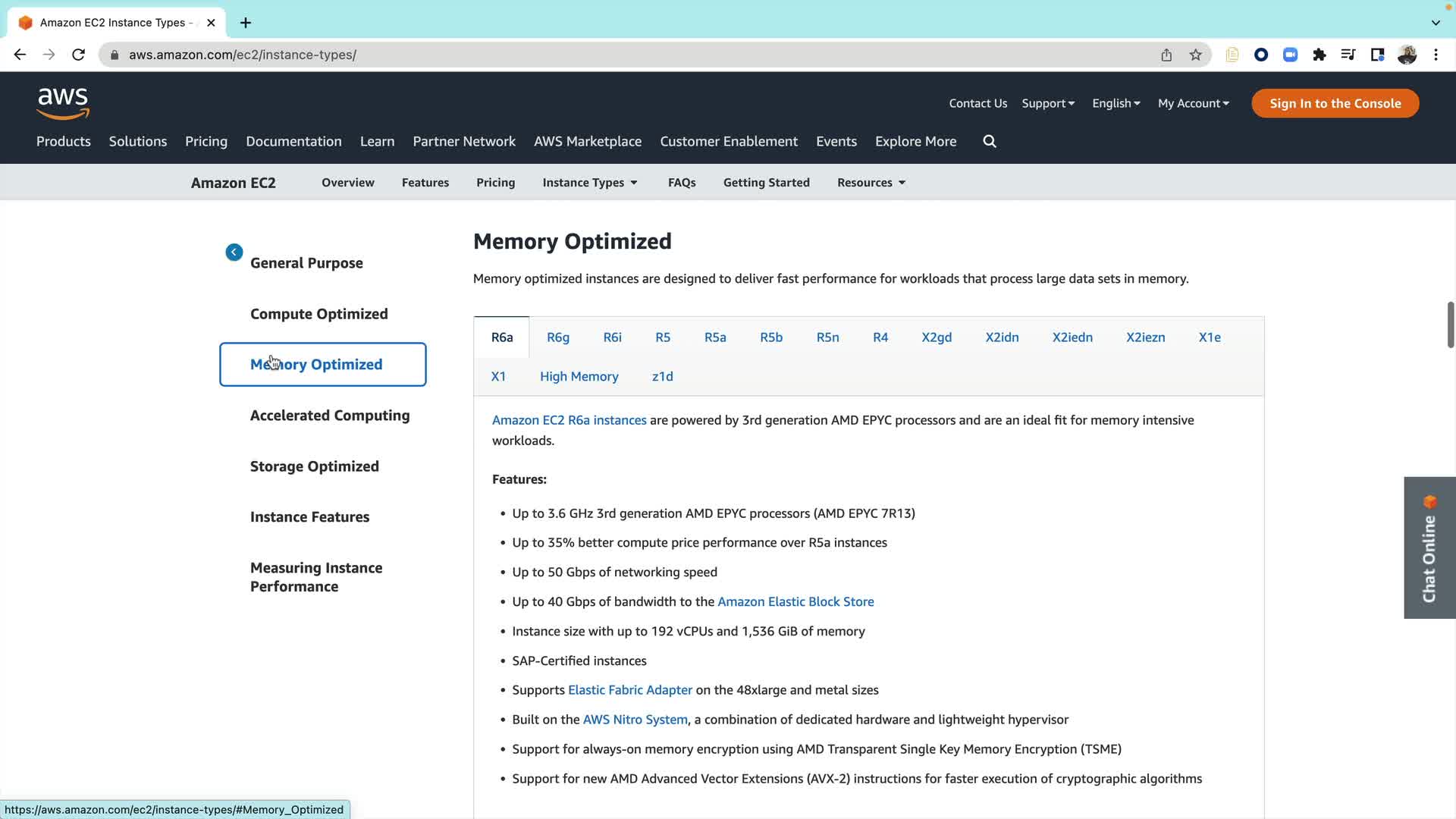Collapse sidebar with blue back arrow

point(234,253)
